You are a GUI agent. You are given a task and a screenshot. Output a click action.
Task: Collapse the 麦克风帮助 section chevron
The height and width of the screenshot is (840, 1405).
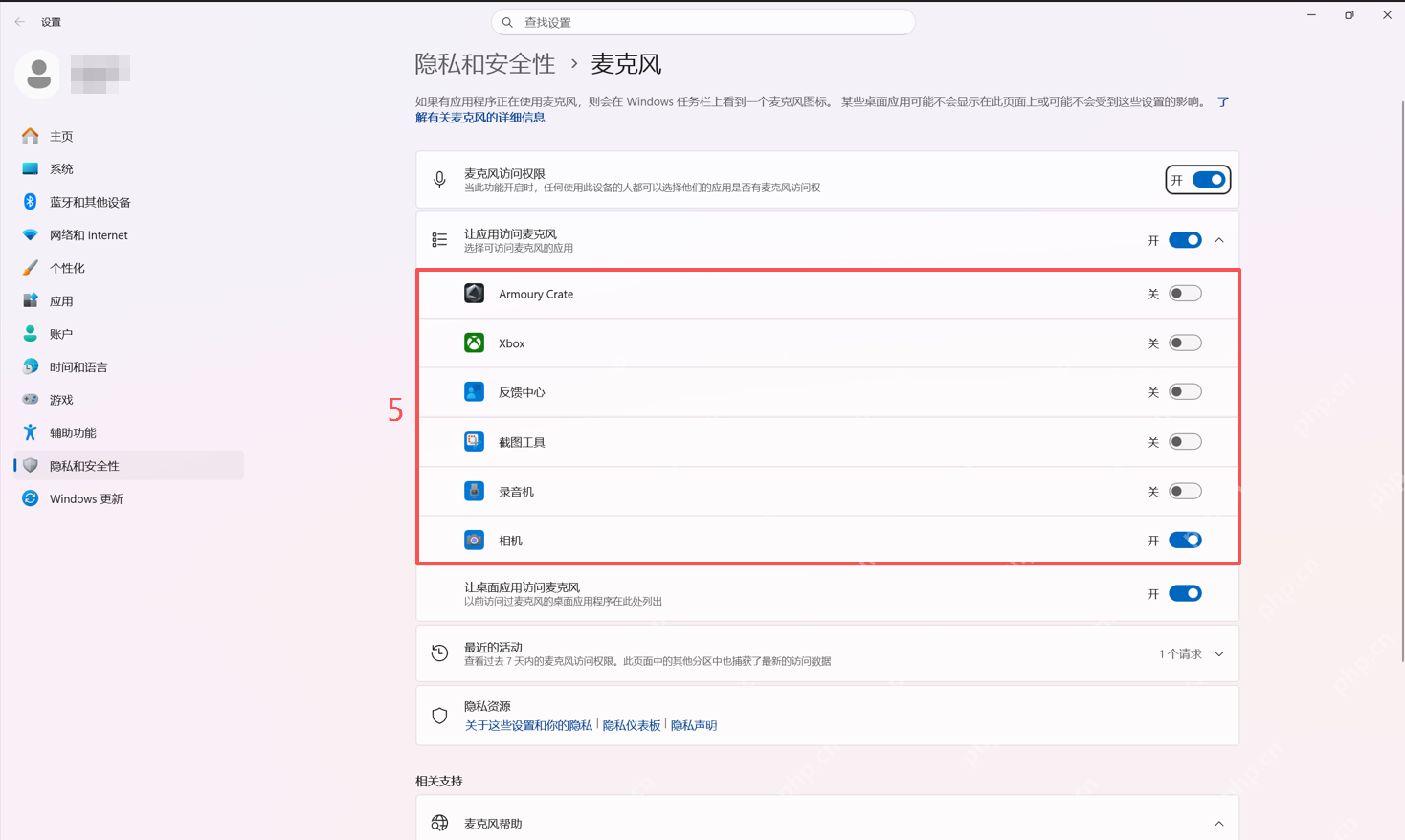(1219, 824)
